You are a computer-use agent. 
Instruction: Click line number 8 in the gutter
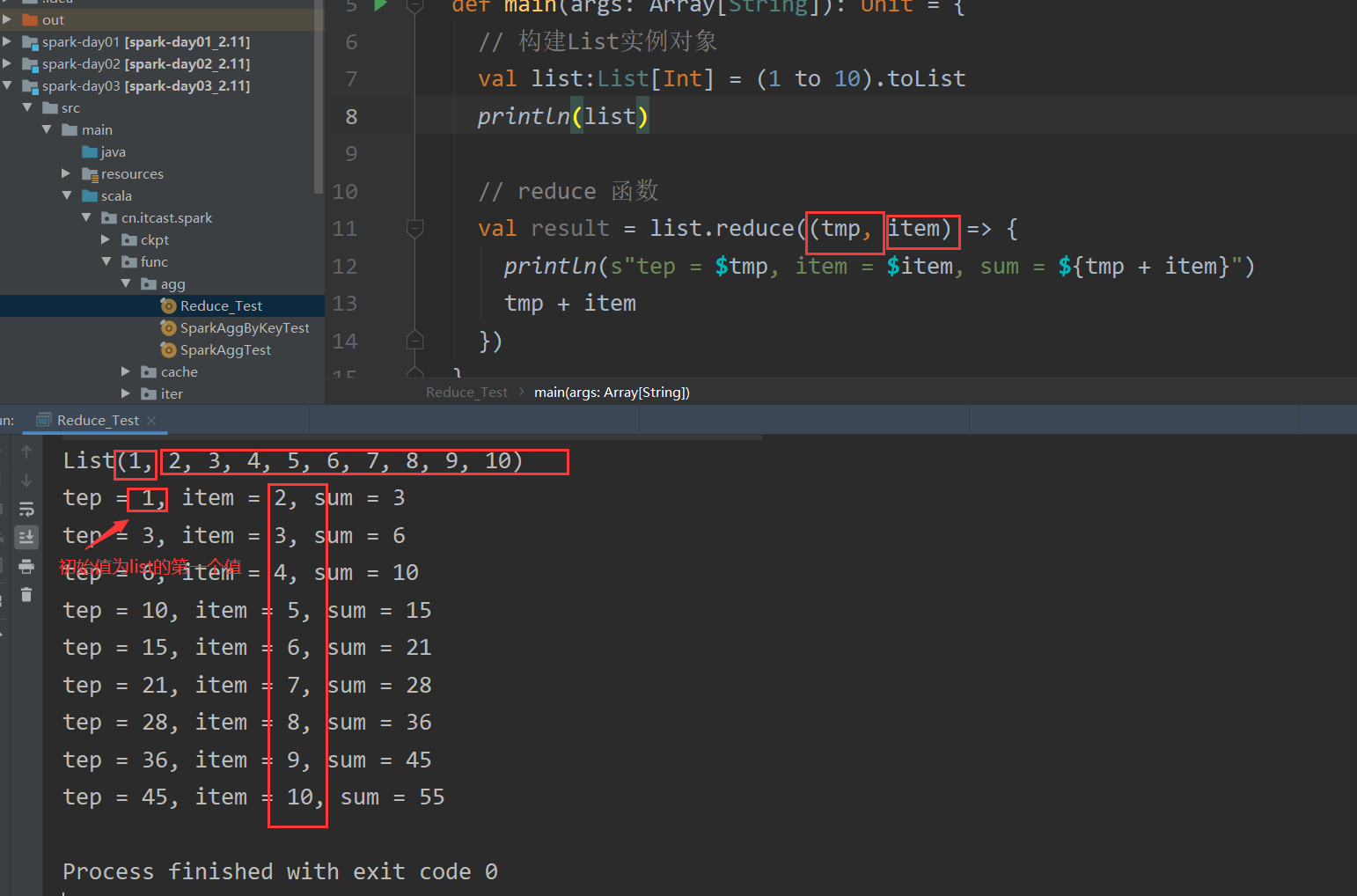pyautogui.click(x=351, y=116)
